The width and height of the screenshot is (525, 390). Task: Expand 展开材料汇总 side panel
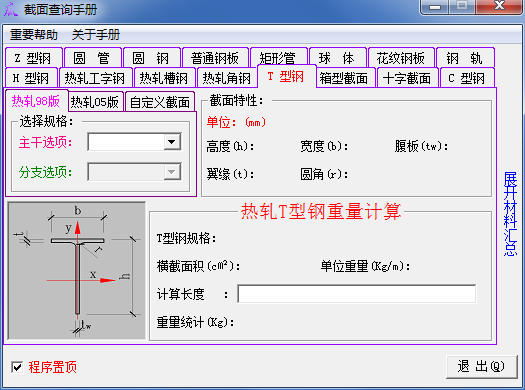(511, 214)
